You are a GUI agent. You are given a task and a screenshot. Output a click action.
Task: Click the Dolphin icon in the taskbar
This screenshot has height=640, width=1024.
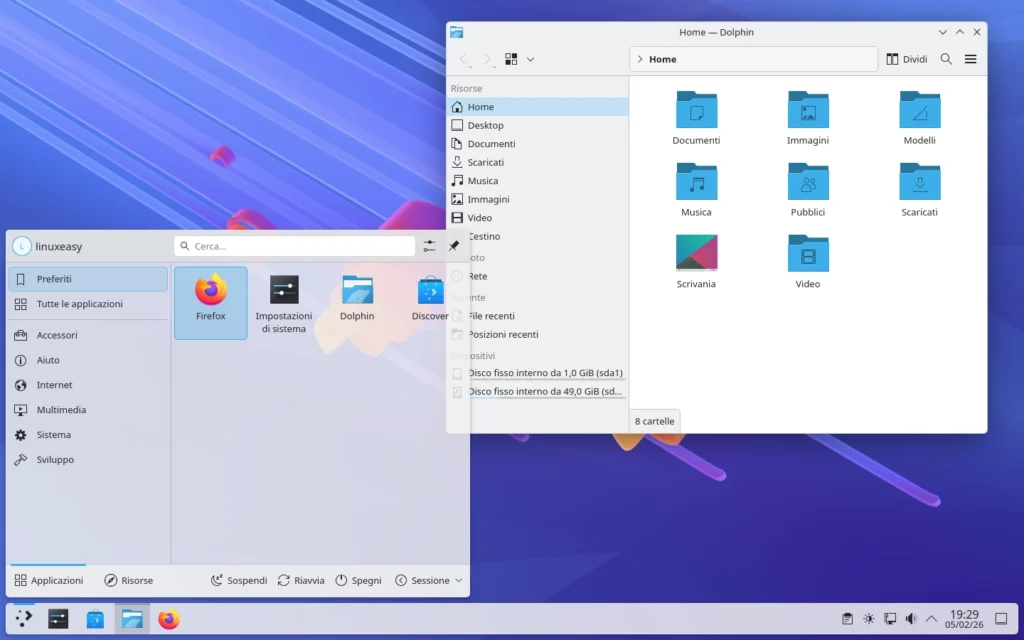pyautogui.click(x=132, y=619)
